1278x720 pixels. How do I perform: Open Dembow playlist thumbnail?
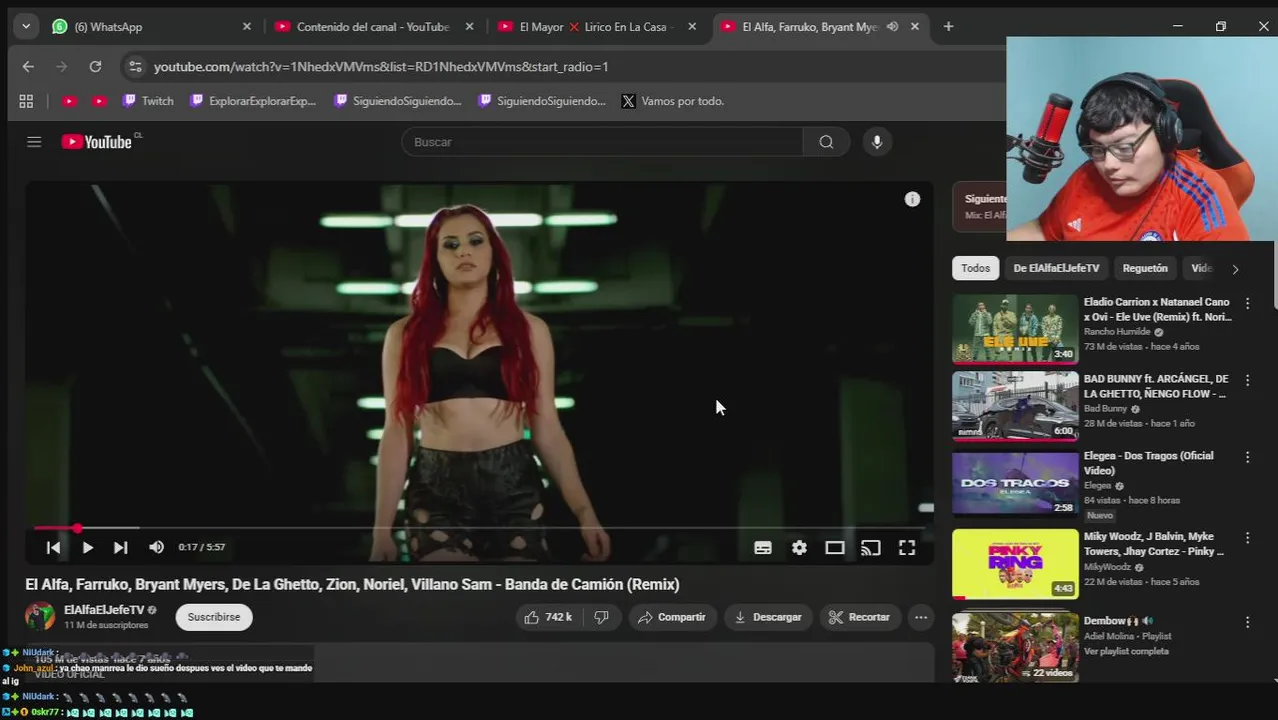pos(1015,646)
